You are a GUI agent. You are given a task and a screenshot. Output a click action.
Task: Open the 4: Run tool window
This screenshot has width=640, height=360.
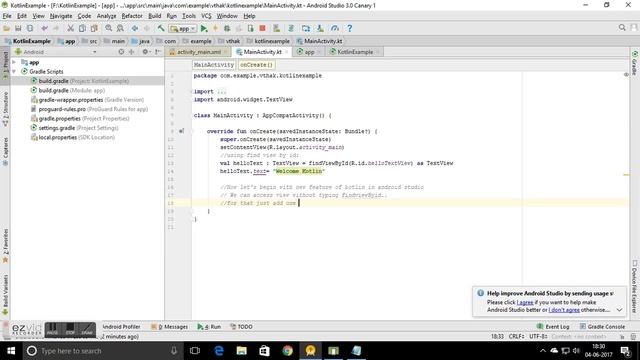click(209, 327)
